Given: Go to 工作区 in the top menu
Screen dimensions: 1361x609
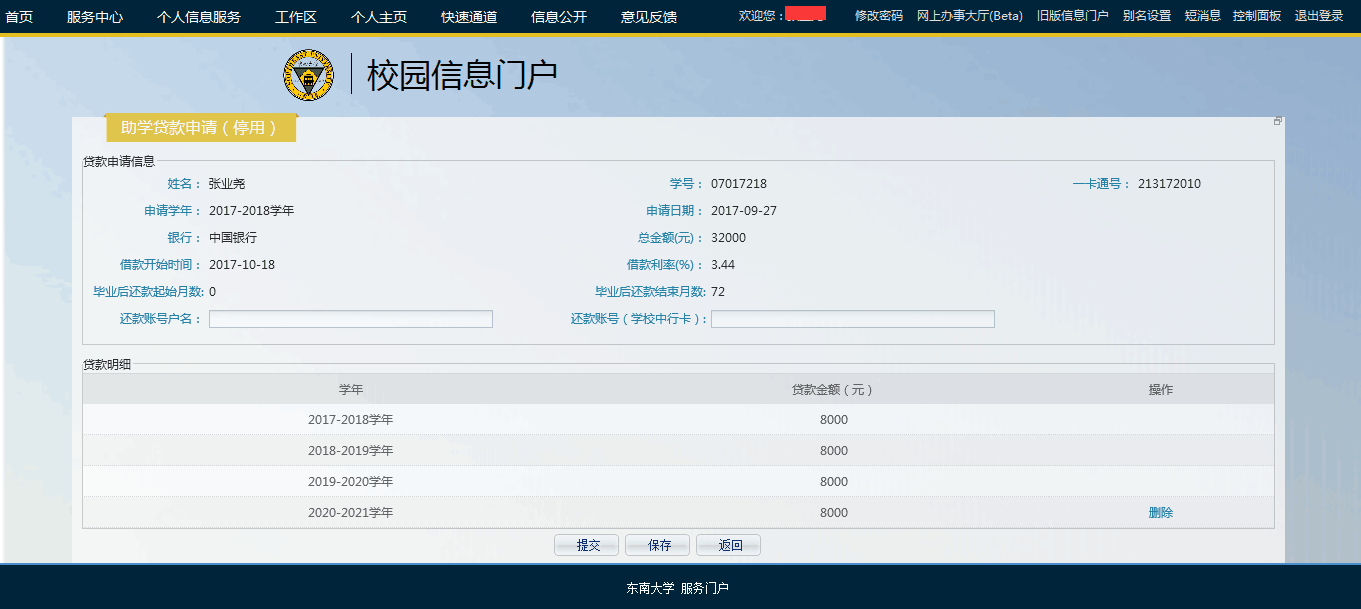Looking at the screenshot, I should (x=295, y=17).
